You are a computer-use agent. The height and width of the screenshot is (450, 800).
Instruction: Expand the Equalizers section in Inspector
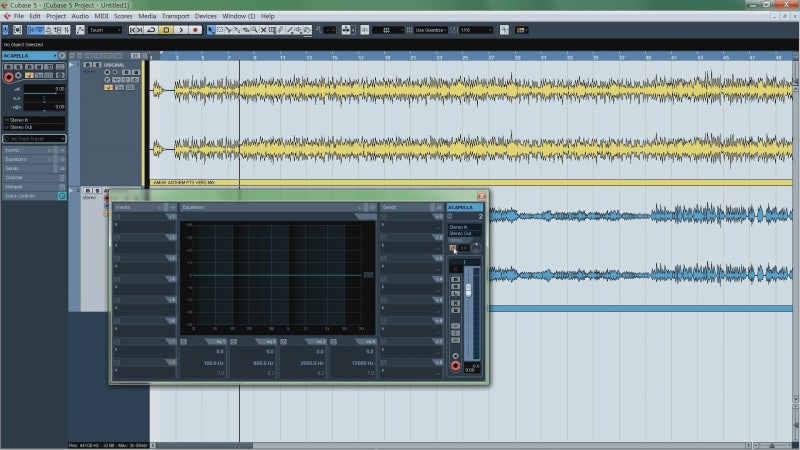[34, 160]
